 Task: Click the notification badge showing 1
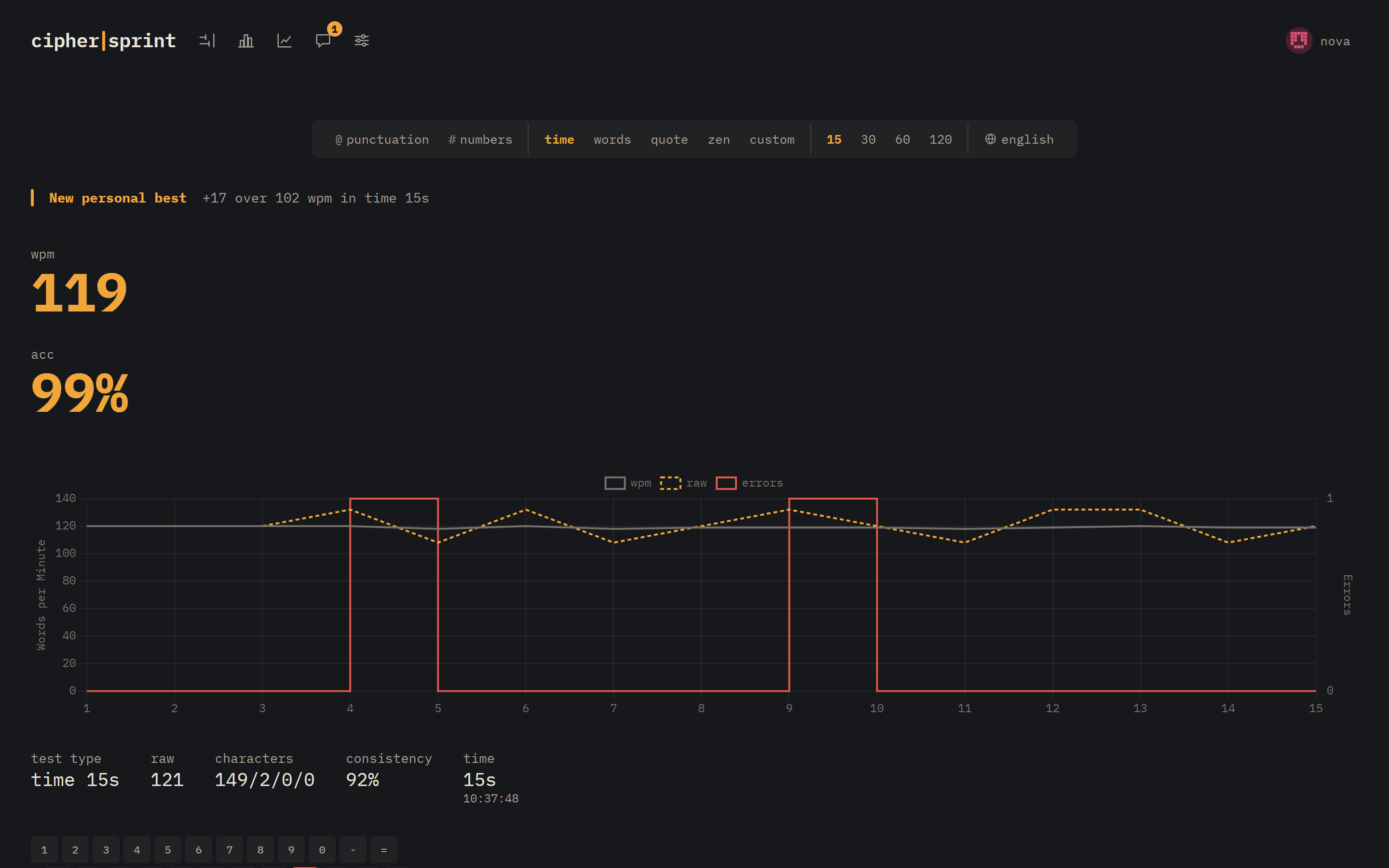point(334,29)
